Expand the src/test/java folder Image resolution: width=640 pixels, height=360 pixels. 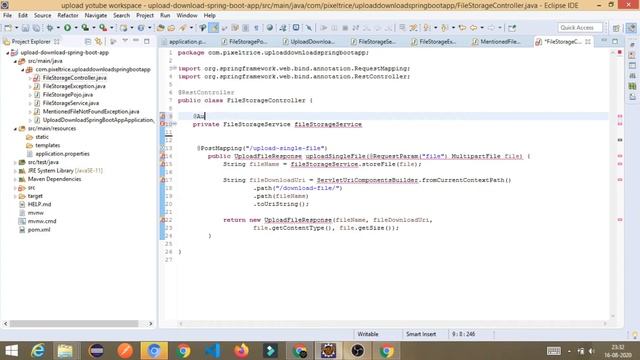[x=16, y=162]
